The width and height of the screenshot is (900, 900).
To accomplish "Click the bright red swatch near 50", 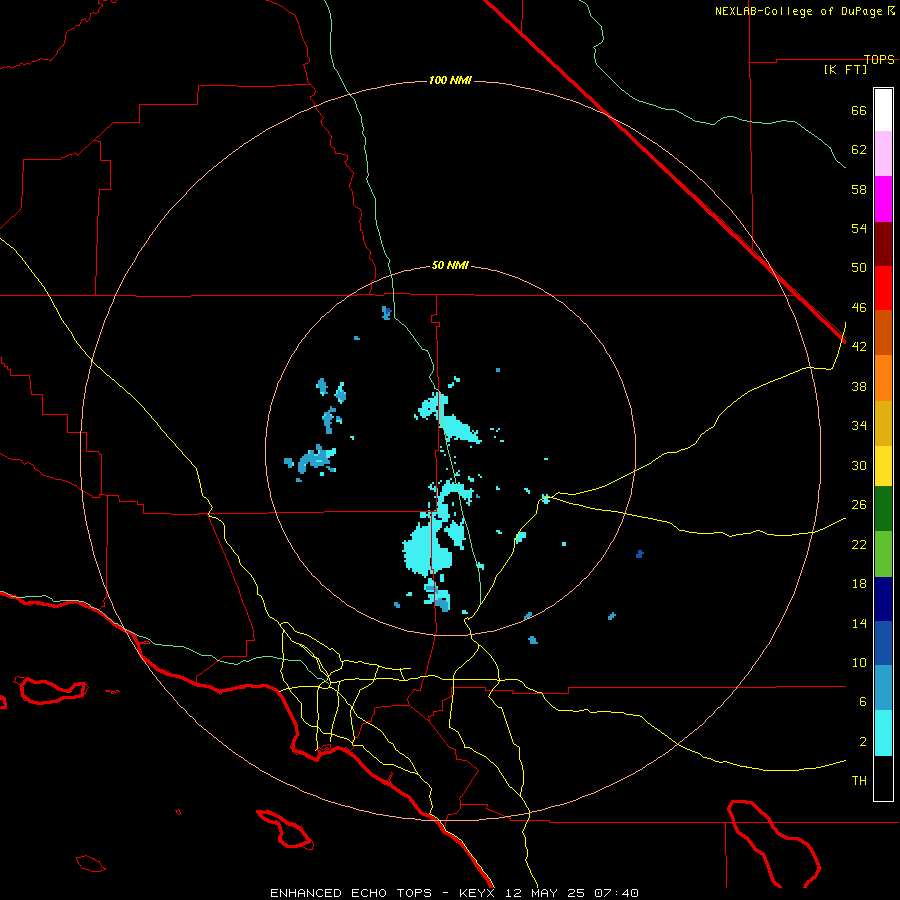I will [883, 288].
